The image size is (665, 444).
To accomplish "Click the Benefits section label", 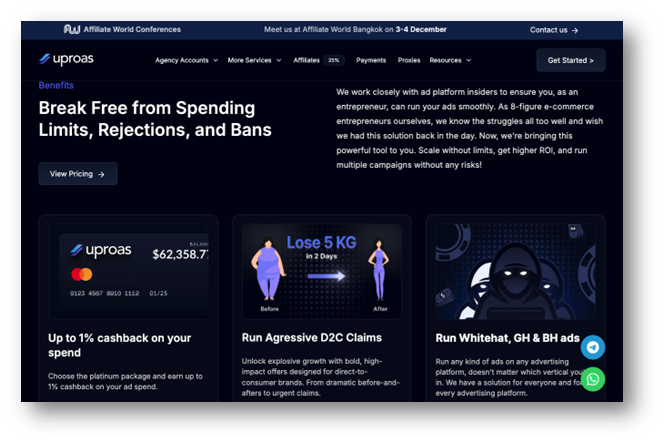I will [x=56, y=85].
